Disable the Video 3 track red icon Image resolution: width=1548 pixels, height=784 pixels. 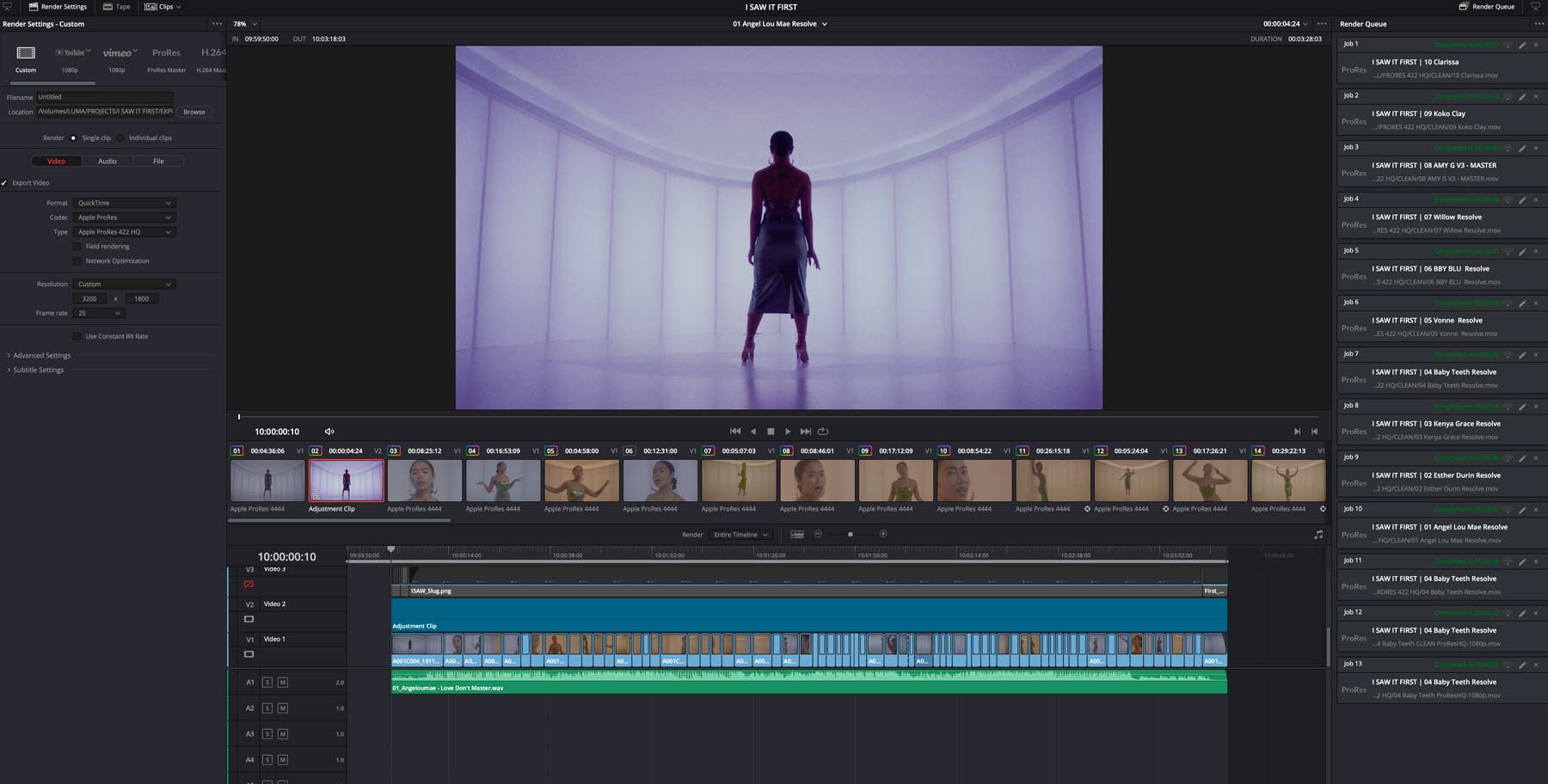click(249, 585)
